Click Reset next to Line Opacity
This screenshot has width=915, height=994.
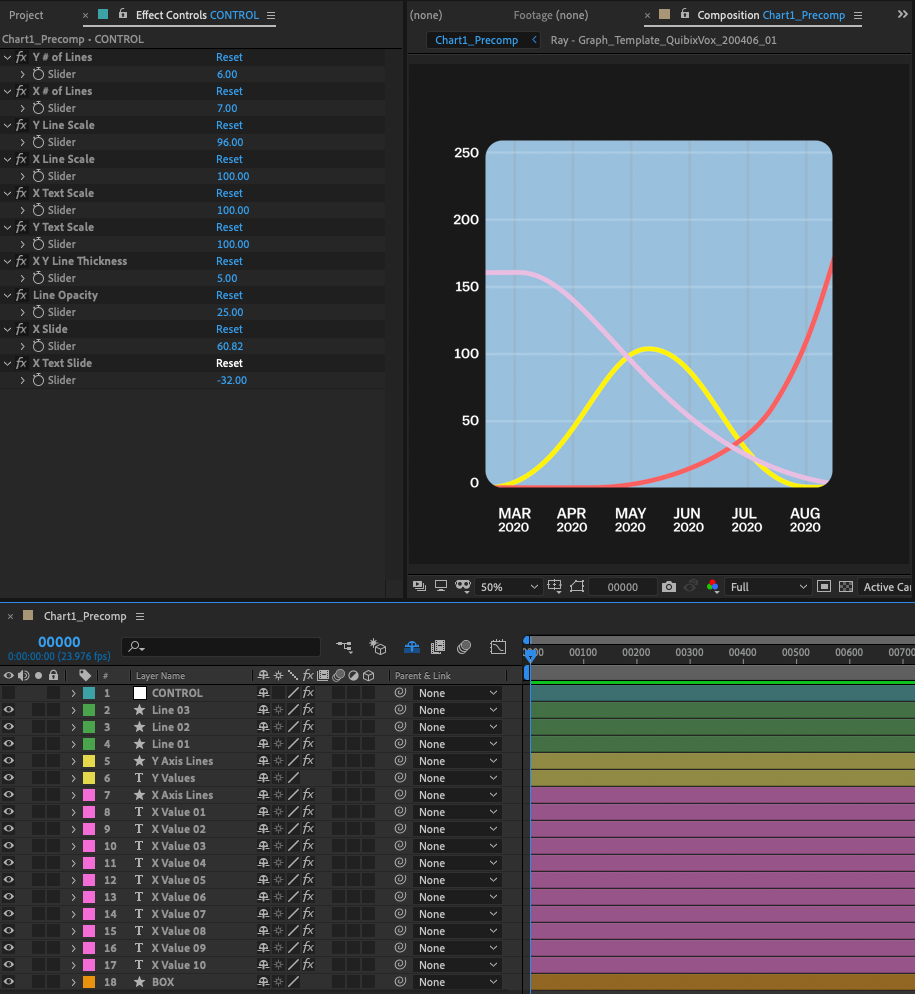[x=229, y=295]
